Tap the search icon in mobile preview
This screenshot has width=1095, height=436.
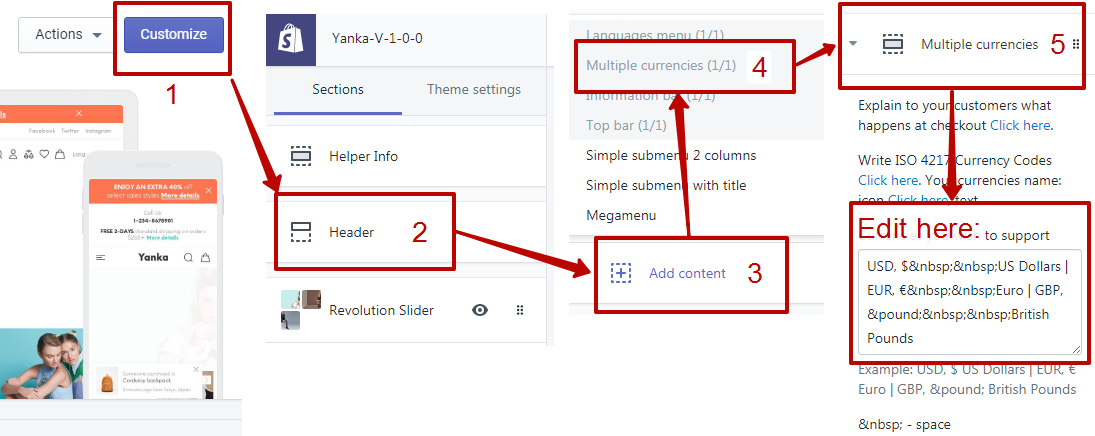click(x=188, y=257)
